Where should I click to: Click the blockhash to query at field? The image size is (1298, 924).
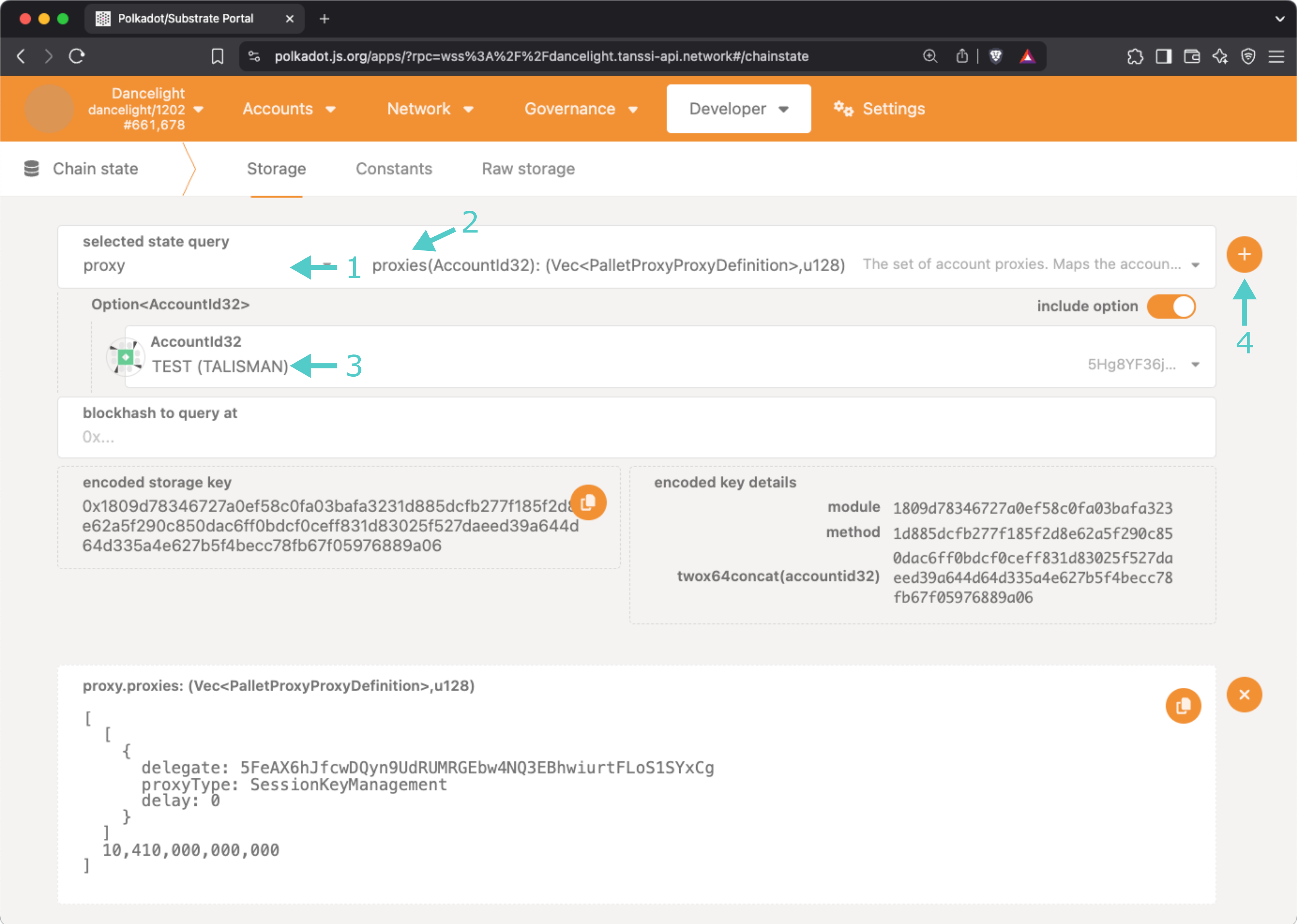(636, 427)
